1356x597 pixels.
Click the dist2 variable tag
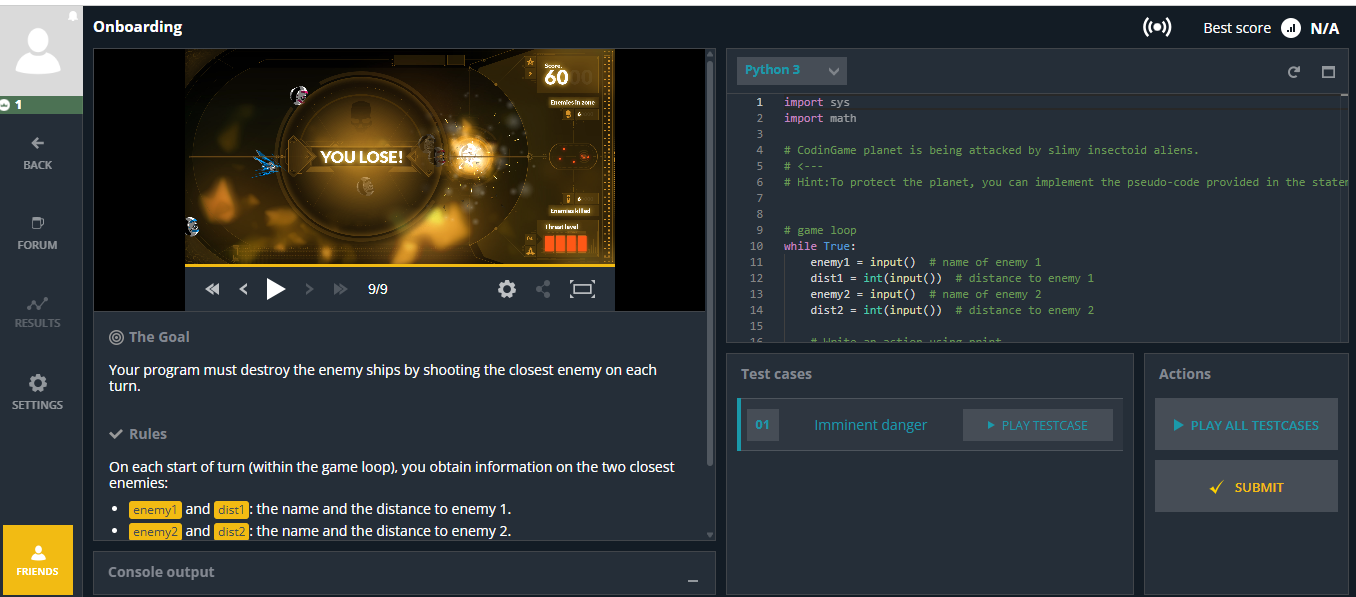[x=231, y=532]
